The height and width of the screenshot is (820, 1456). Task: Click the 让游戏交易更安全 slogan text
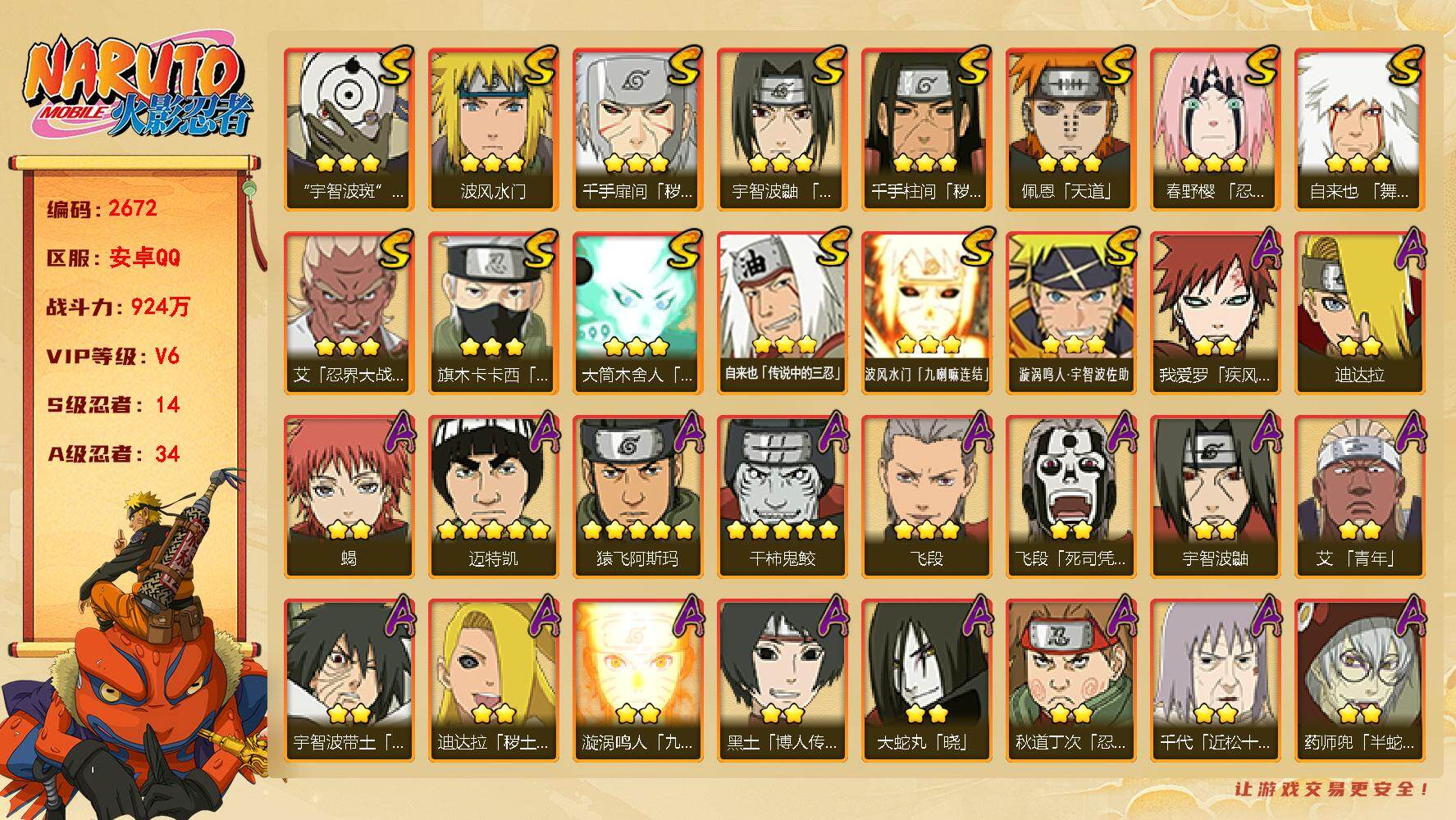[x=1332, y=789]
